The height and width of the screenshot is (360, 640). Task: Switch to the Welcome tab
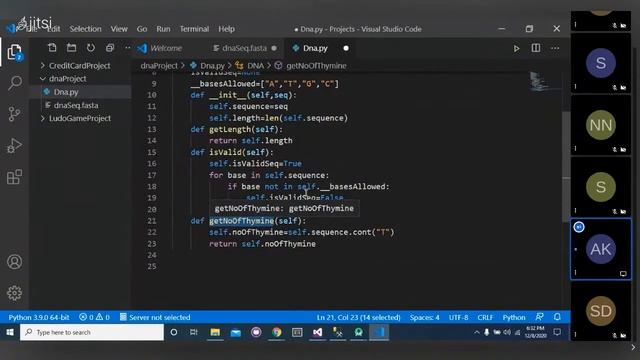166,48
